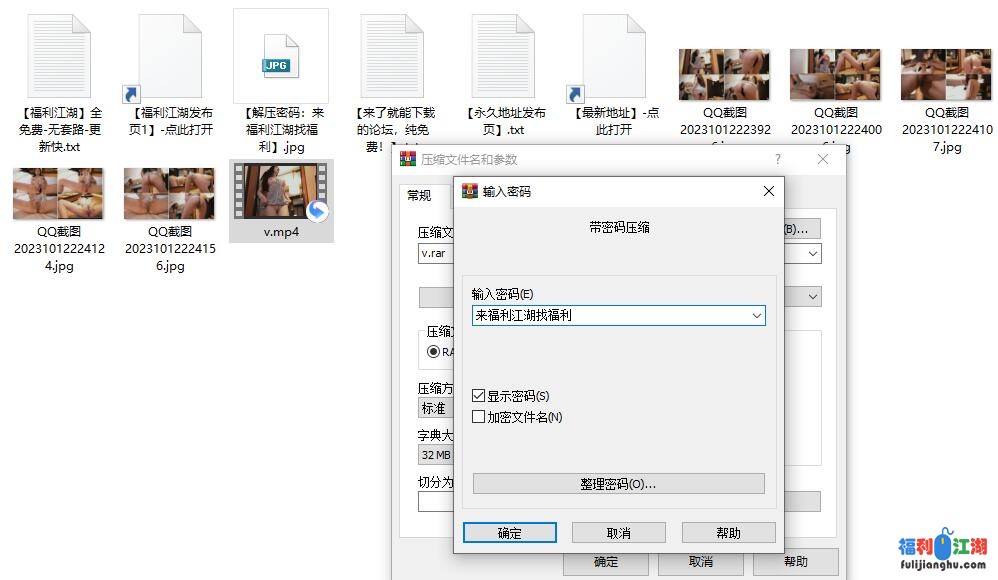Image resolution: width=998 pixels, height=580 pixels.
Task: Expand the 输入密码 password dropdown arrow
Action: (756, 316)
